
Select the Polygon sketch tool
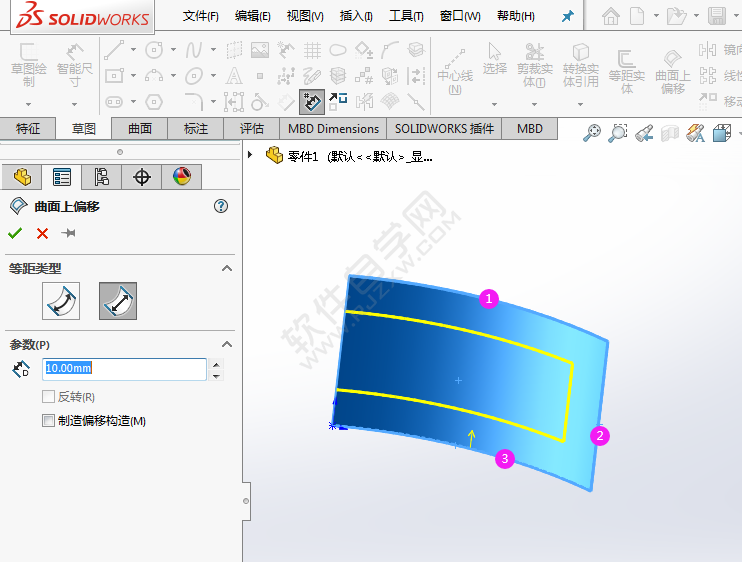click(154, 102)
